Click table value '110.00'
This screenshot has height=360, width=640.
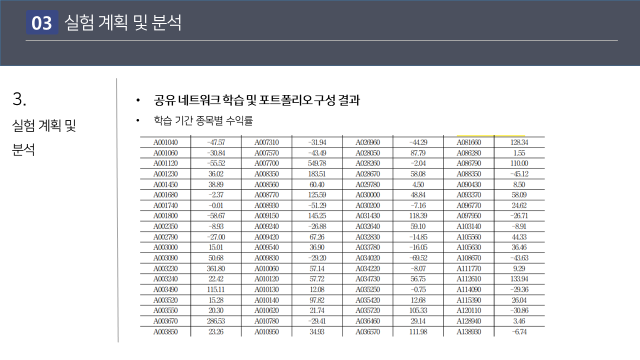pyautogui.click(x=520, y=163)
